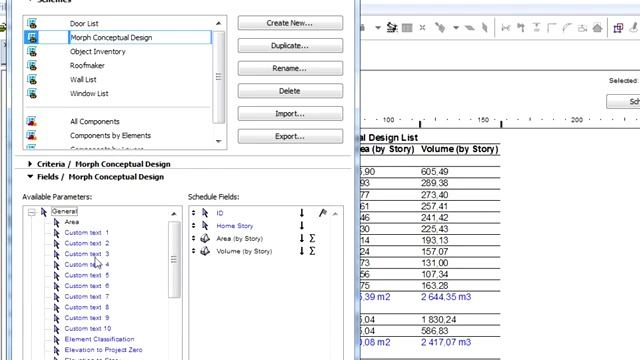The width and height of the screenshot is (640, 360).
Task: Click the Roofmaker scheme icon
Action: (x=32, y=65)
